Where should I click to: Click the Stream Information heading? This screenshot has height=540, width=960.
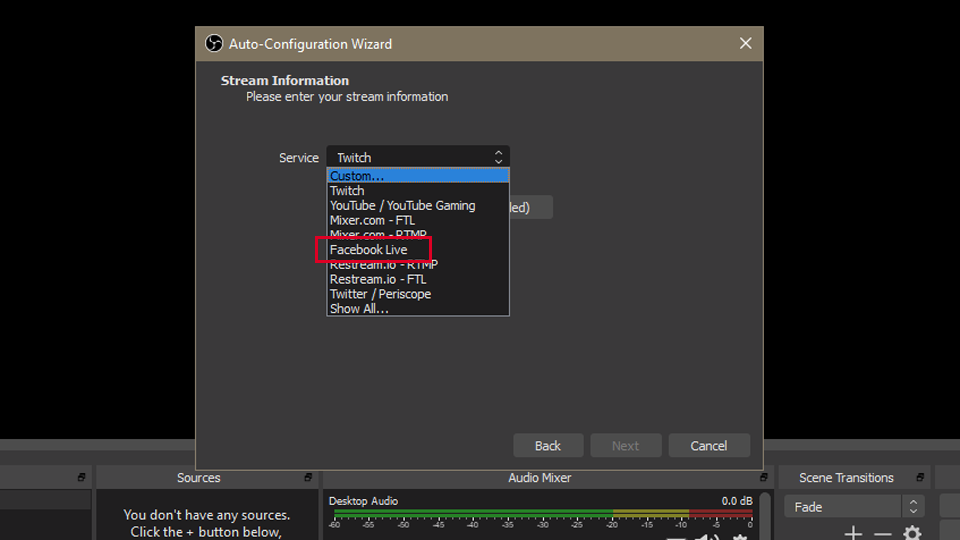tap(285, 80)
